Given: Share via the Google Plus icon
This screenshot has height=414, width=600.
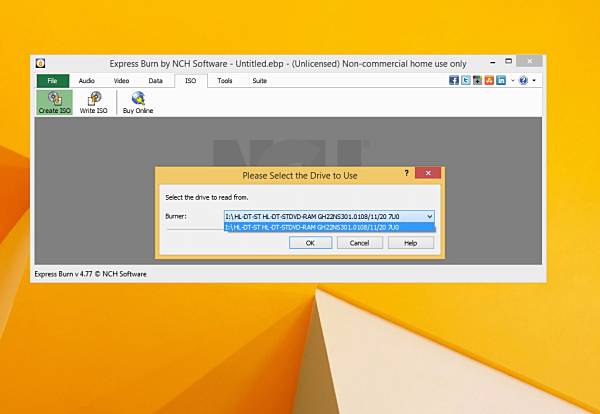Looking at the screenshot, I should tap(478, 80).
